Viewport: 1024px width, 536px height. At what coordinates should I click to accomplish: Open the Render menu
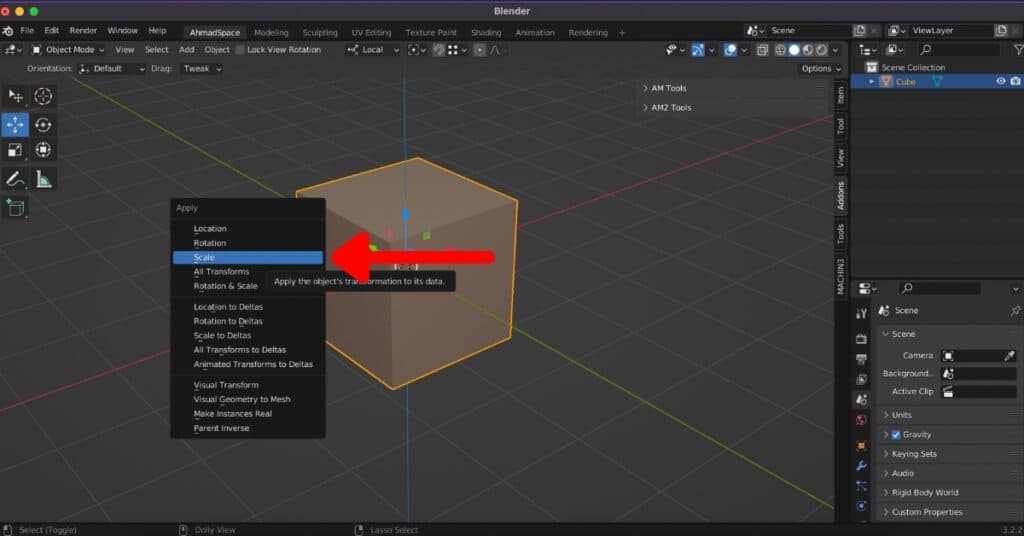(83, 31)
